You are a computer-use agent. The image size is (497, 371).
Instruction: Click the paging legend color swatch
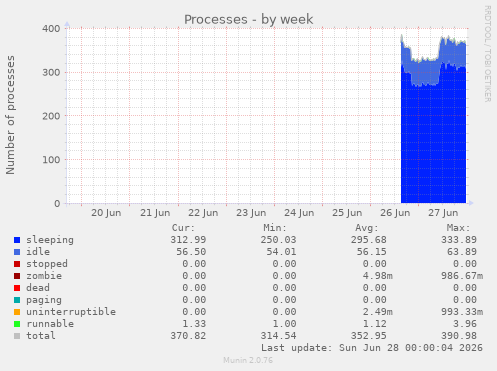(17, 300)
